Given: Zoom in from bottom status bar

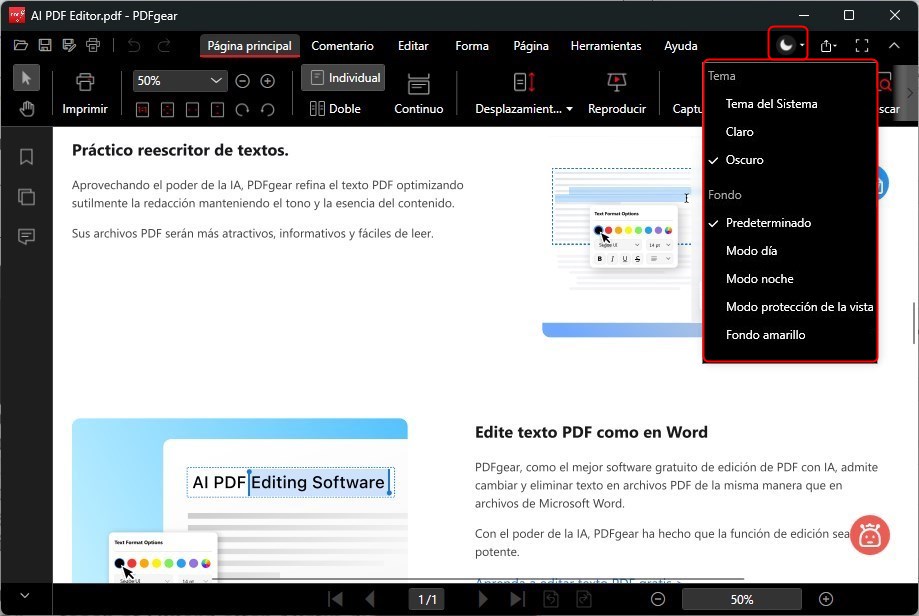Looking at the screenshot, I should point(826,599).
